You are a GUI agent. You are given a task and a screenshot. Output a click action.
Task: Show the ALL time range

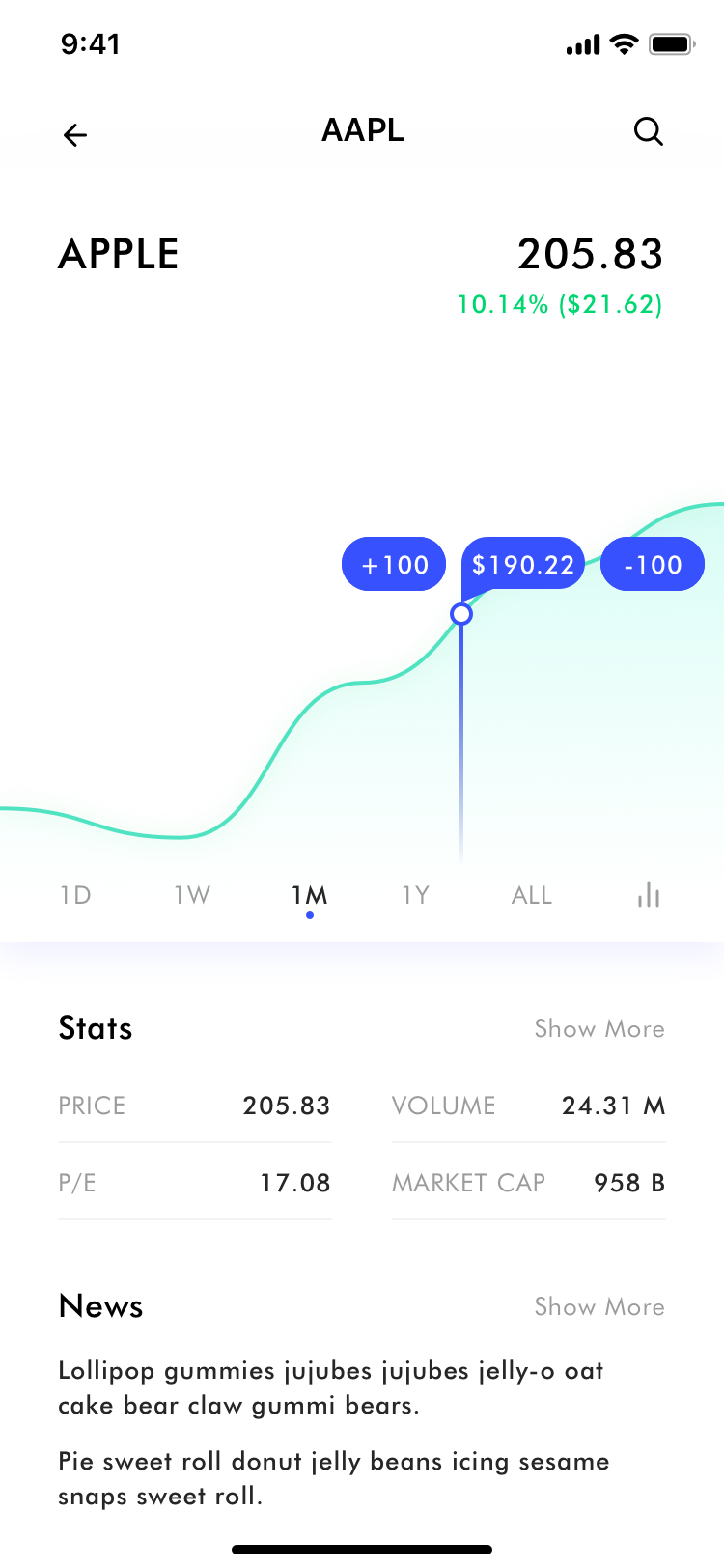[x=532, y=895]
